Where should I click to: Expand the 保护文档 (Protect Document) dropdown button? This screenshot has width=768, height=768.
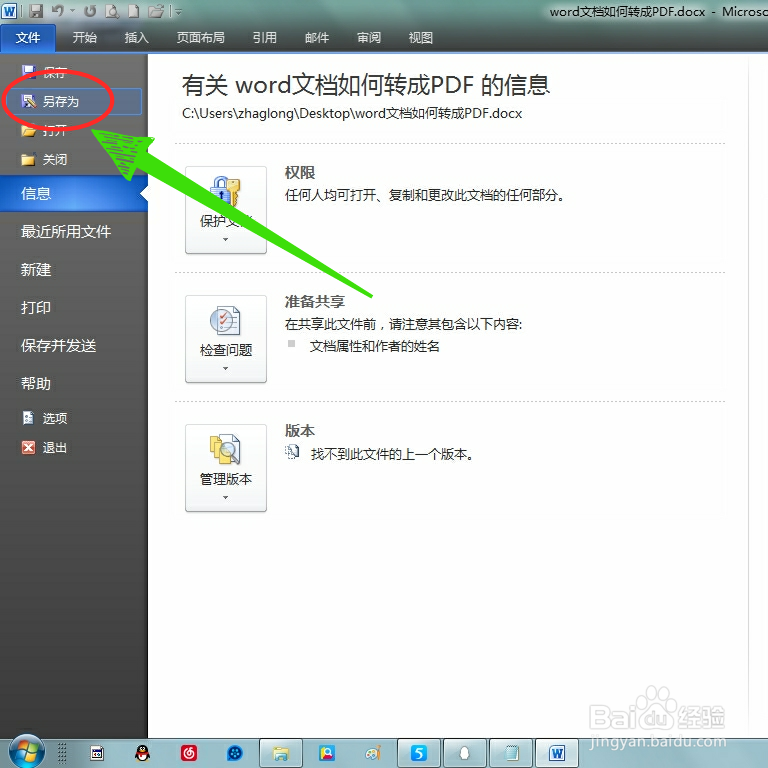tap(226, 210)
